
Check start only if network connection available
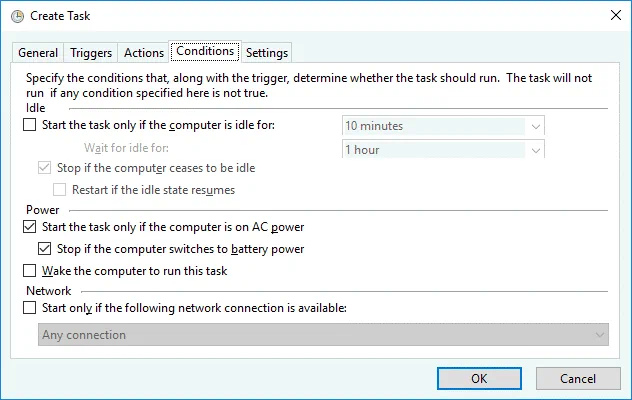(x=29, y=308)
